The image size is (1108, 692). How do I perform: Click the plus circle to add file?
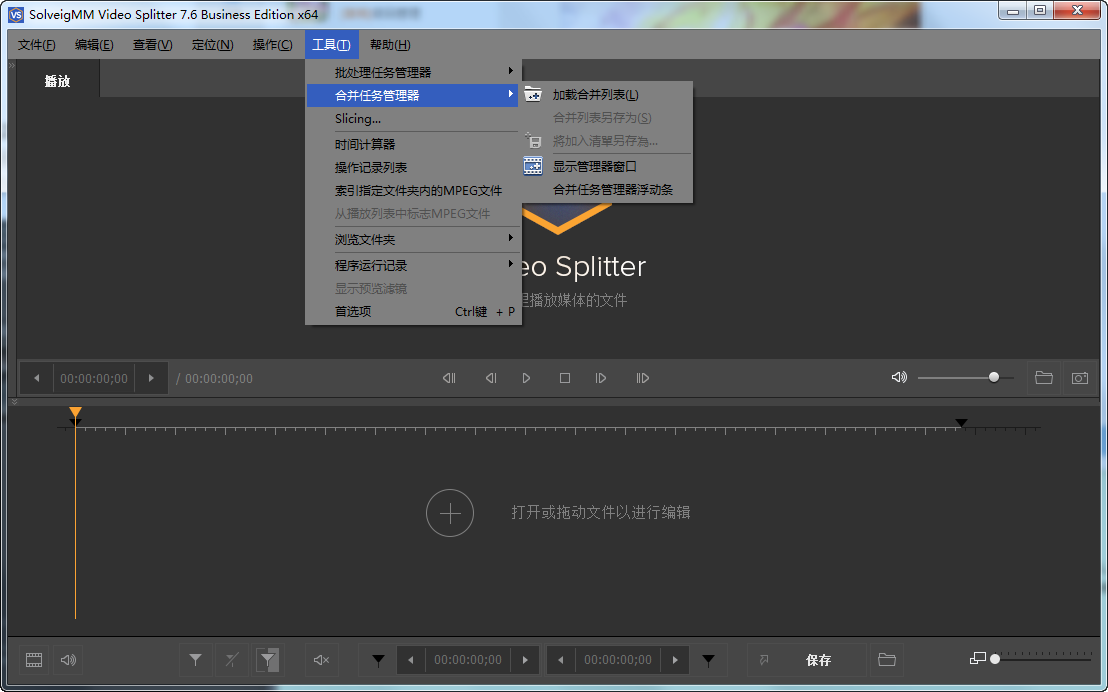[450, 513]
